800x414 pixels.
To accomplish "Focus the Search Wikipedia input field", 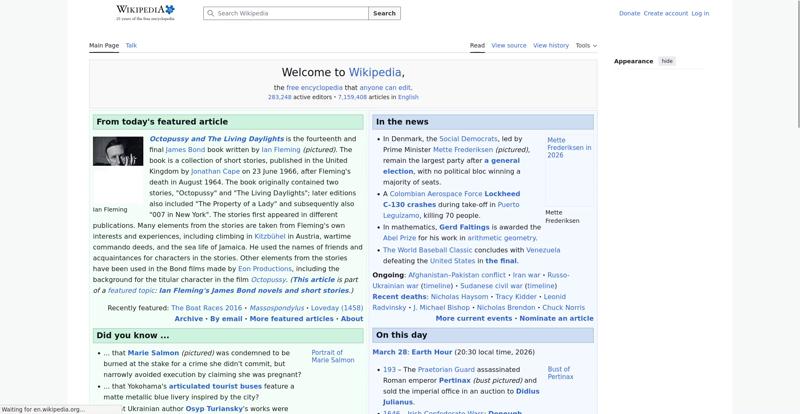I will tap(290, 14).
